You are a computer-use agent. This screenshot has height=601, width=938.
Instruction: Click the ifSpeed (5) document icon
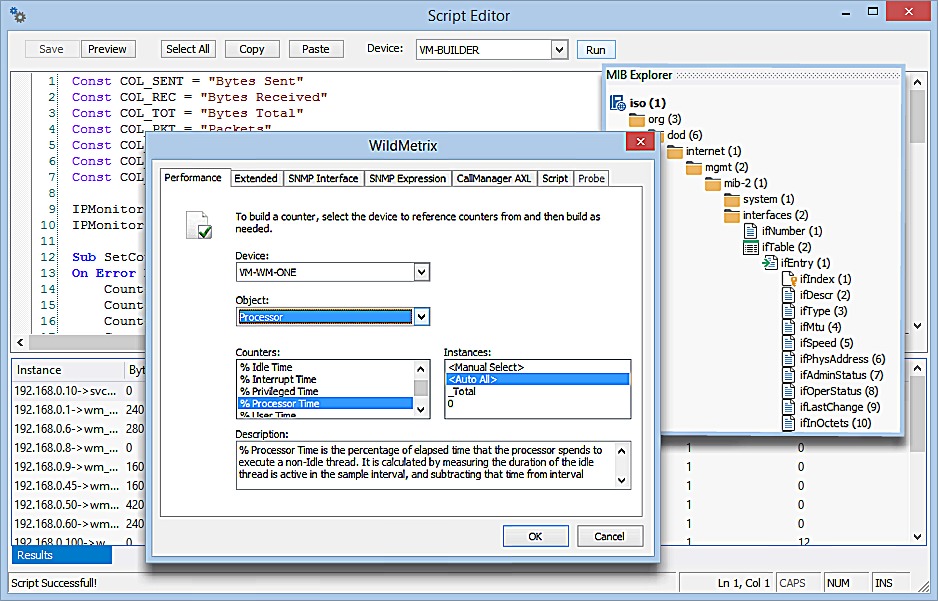coord(789,343)
